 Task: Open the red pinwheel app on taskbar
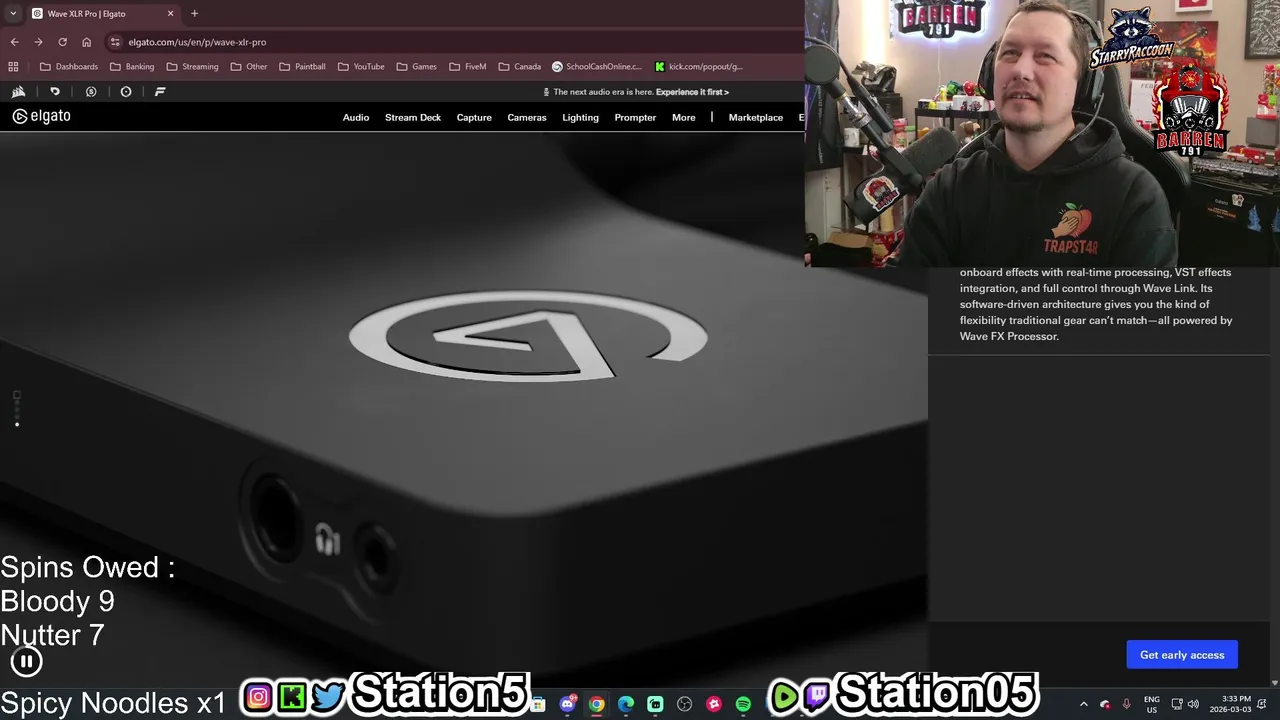point(713,704)
